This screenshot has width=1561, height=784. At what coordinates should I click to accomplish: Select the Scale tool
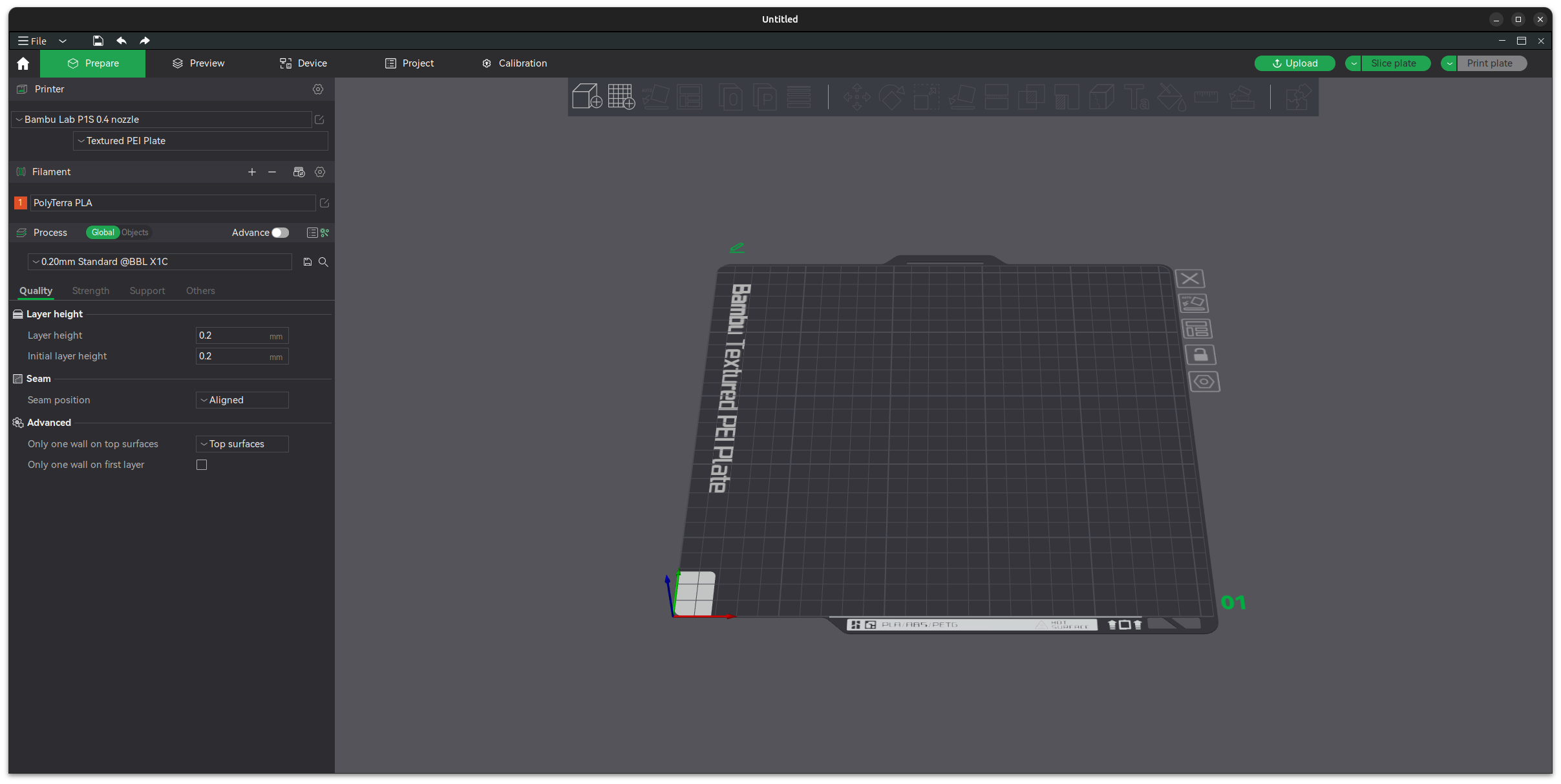click(x=926, y=97)
